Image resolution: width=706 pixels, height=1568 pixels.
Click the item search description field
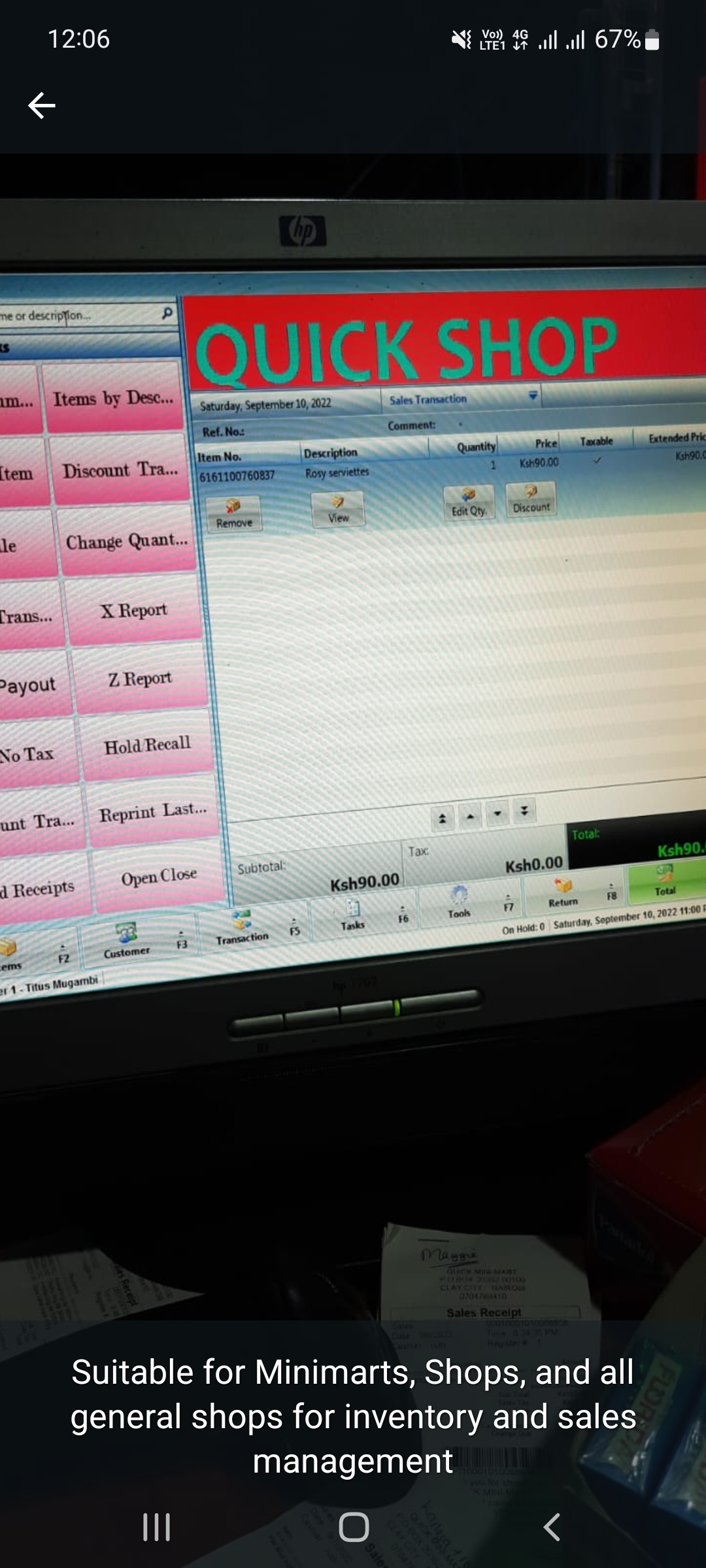point(78,316)
